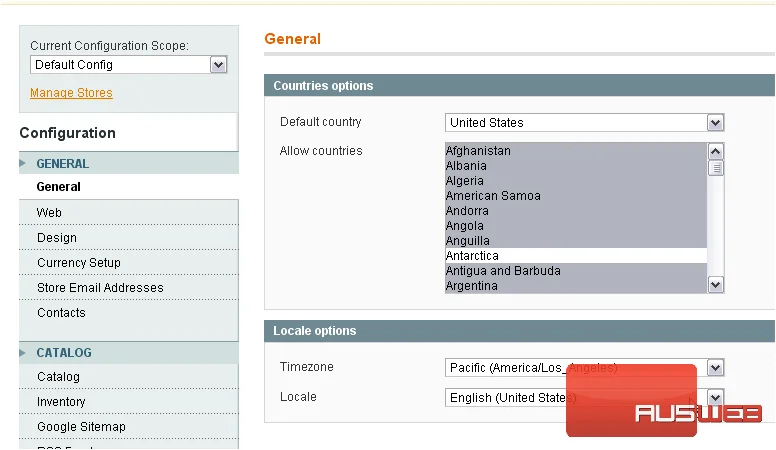776x450 pixels.
Task: Select the General configuration tab
Action: click(x=58, y=187)
